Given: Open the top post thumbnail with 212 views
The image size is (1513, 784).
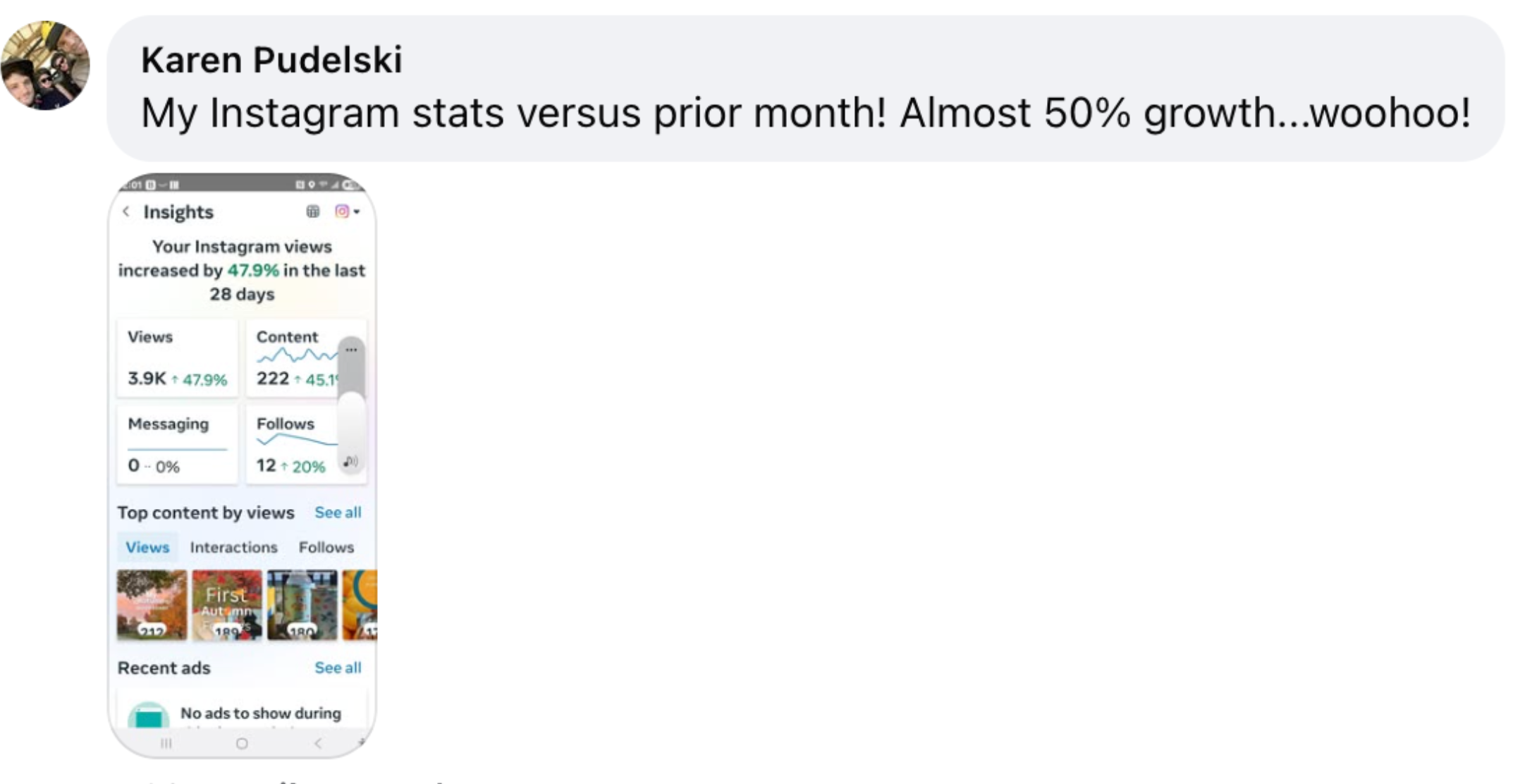Looking at the screenshot, I should point(152,605).
